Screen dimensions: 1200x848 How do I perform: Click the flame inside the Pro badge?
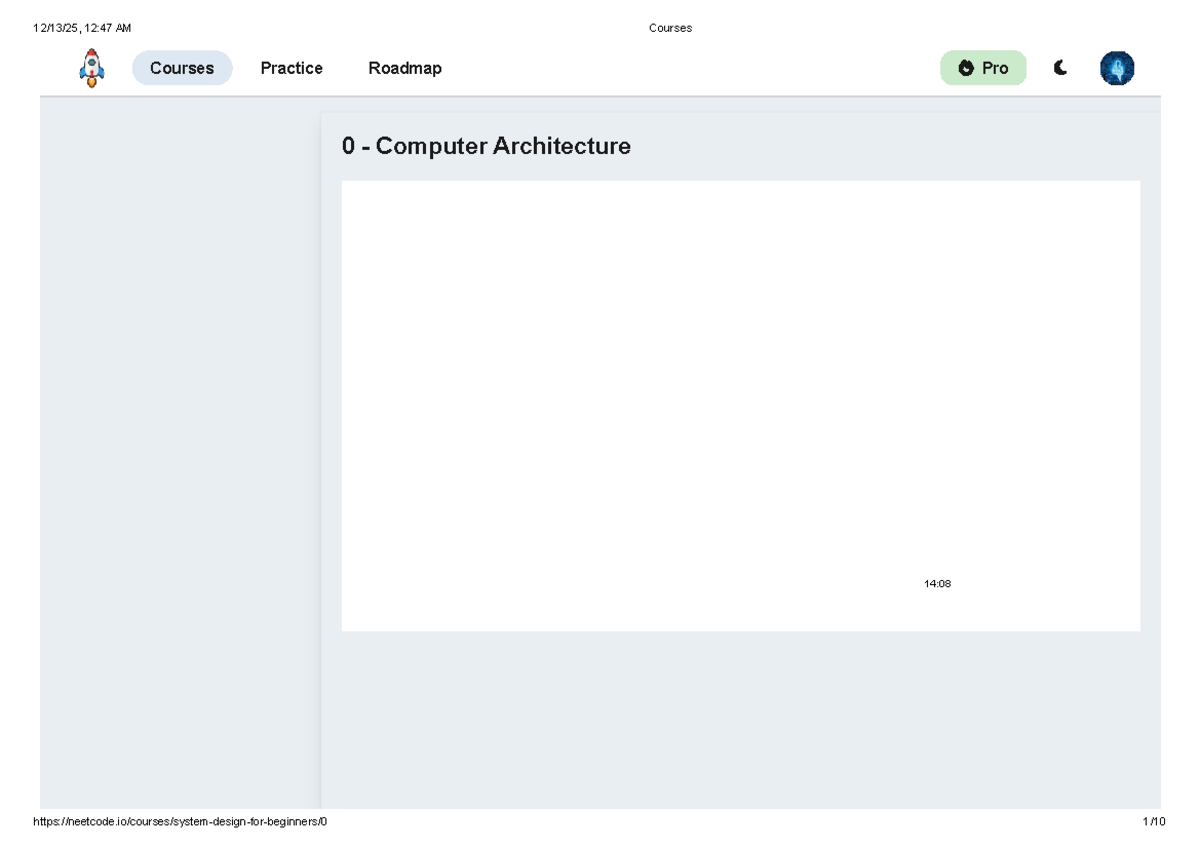click(x=966, y=67)
